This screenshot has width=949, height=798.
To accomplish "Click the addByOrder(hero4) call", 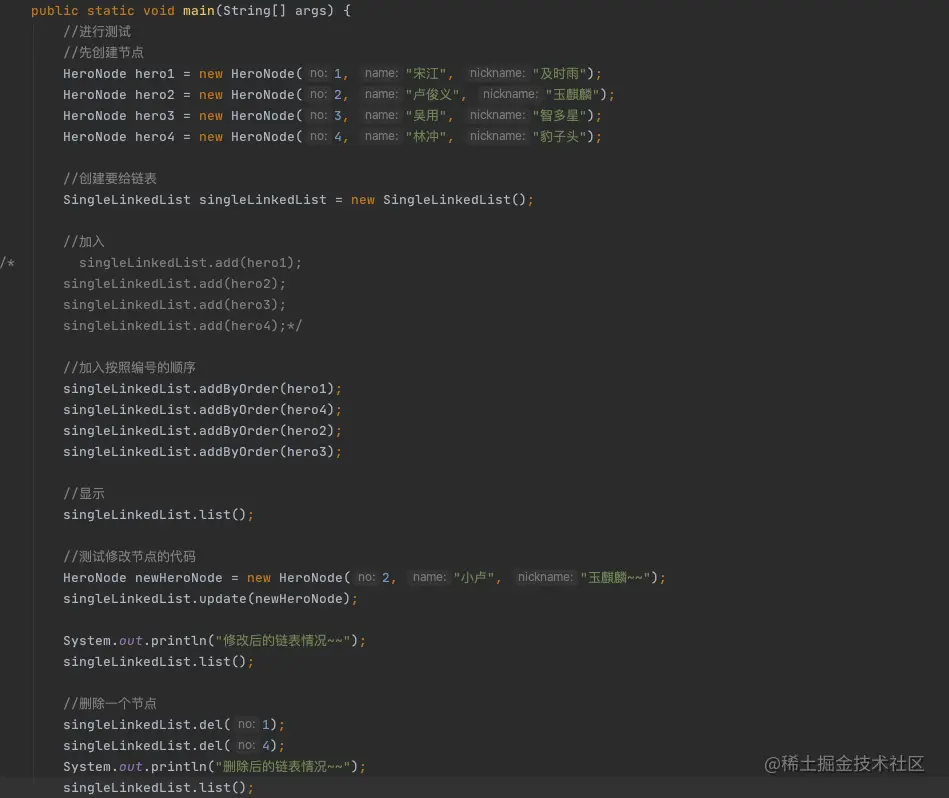I will pyautogui.click(x=202, y=410).
